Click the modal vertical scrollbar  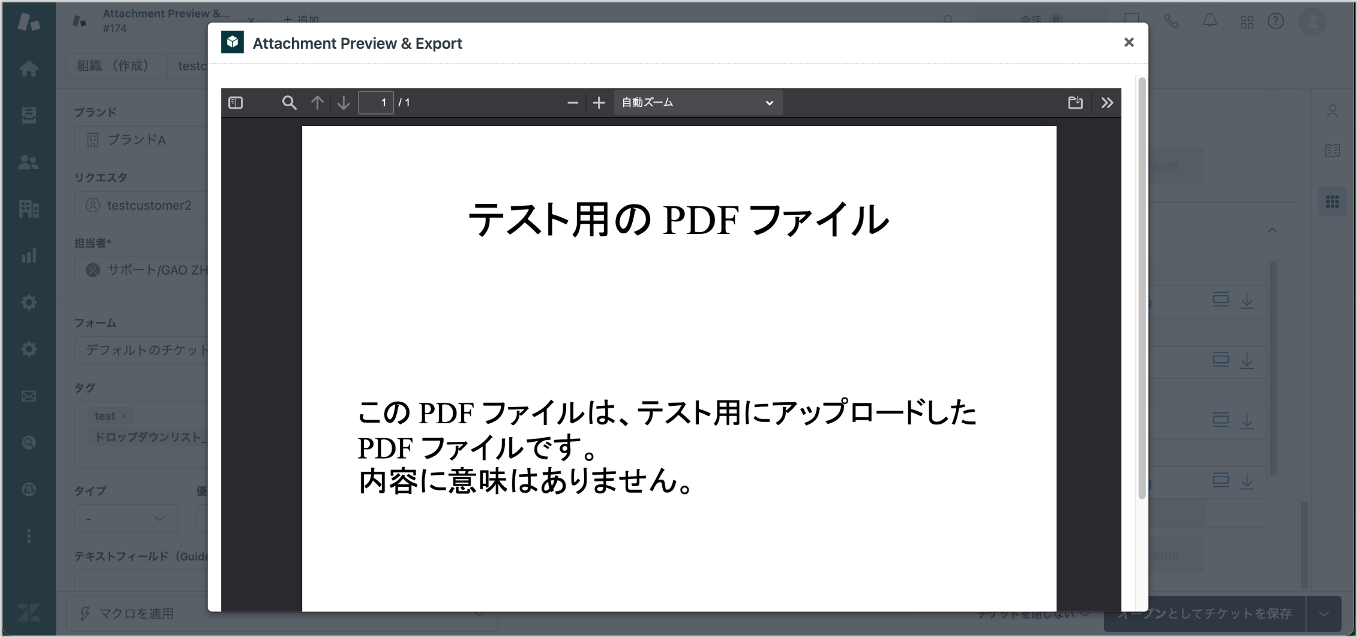coord(1142,288)
